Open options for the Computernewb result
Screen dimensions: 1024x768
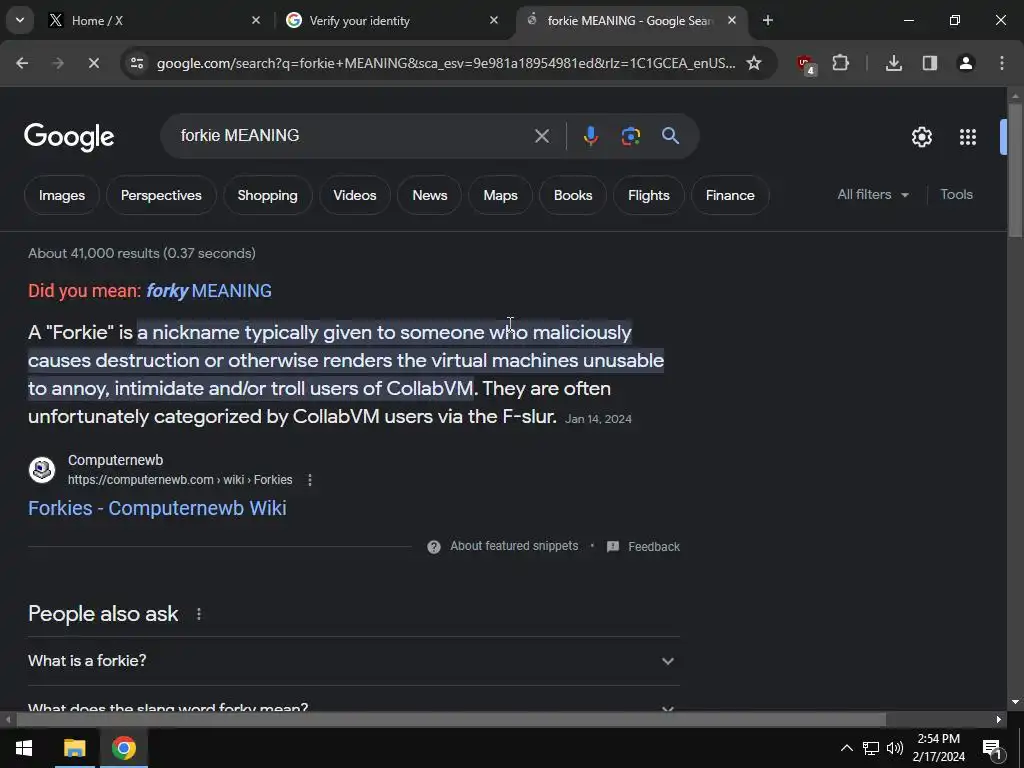click(310, 480)
